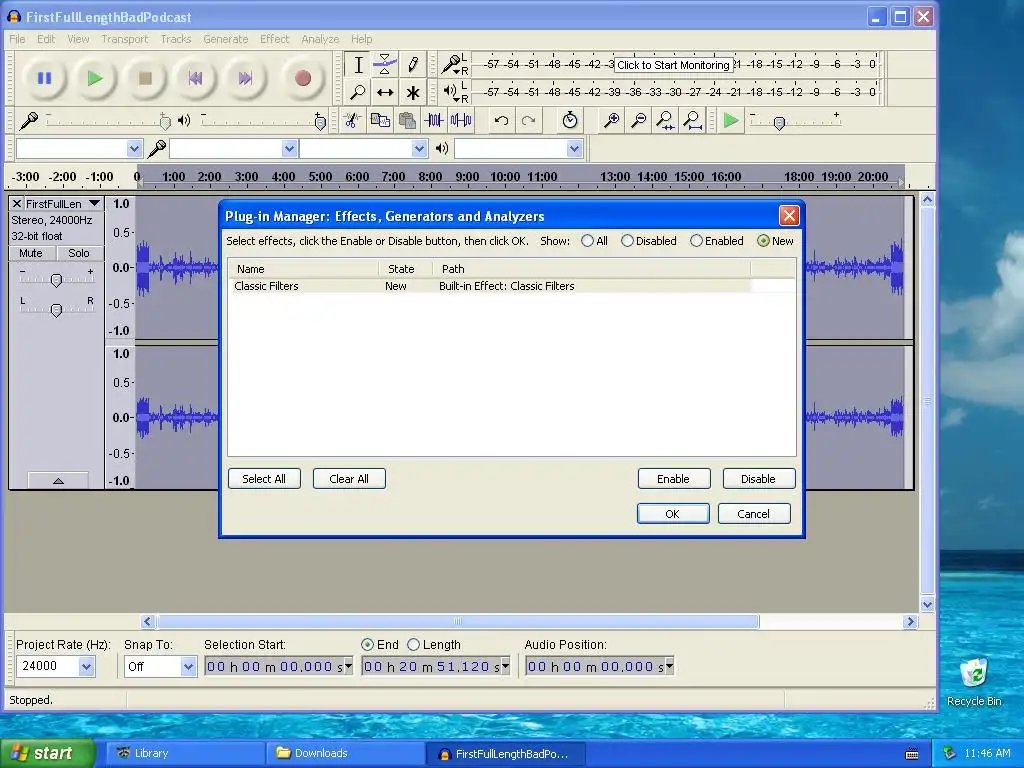Select the Selection (I-beam) tool
This screenshot has height=768, width=1024.
[358, 65]
